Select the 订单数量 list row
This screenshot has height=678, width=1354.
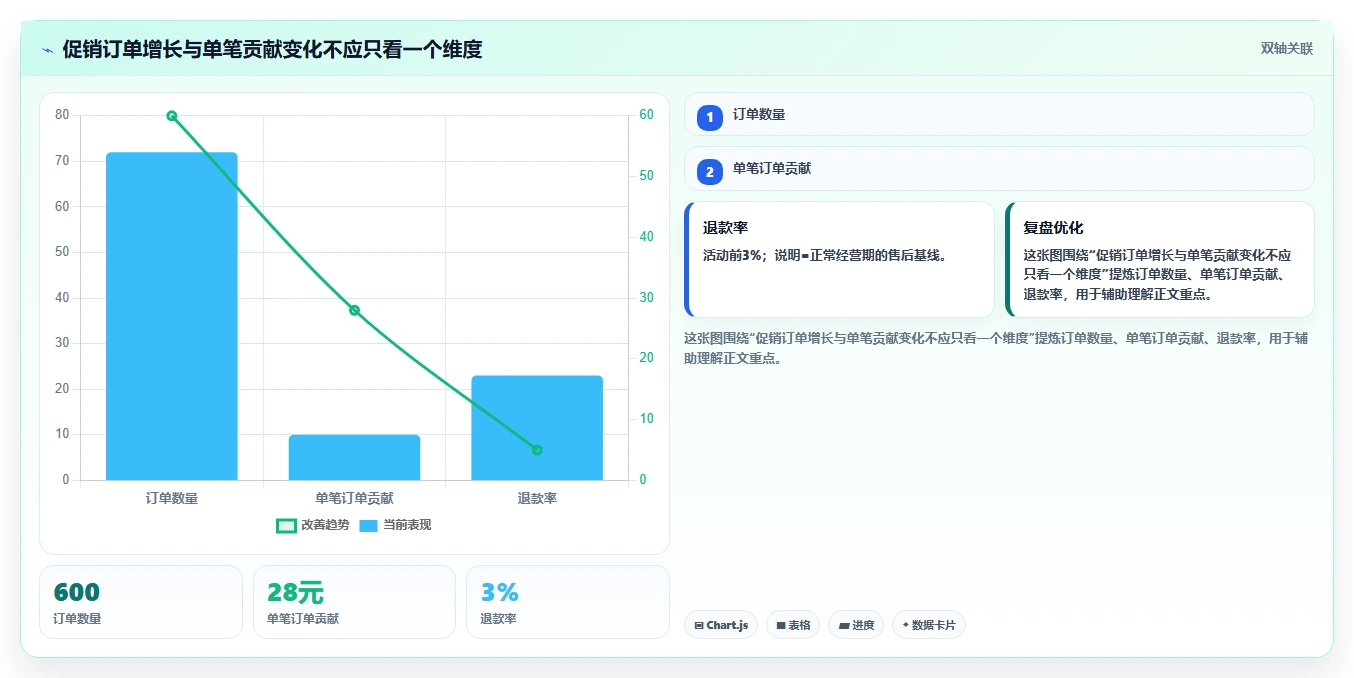pos(999,114)
